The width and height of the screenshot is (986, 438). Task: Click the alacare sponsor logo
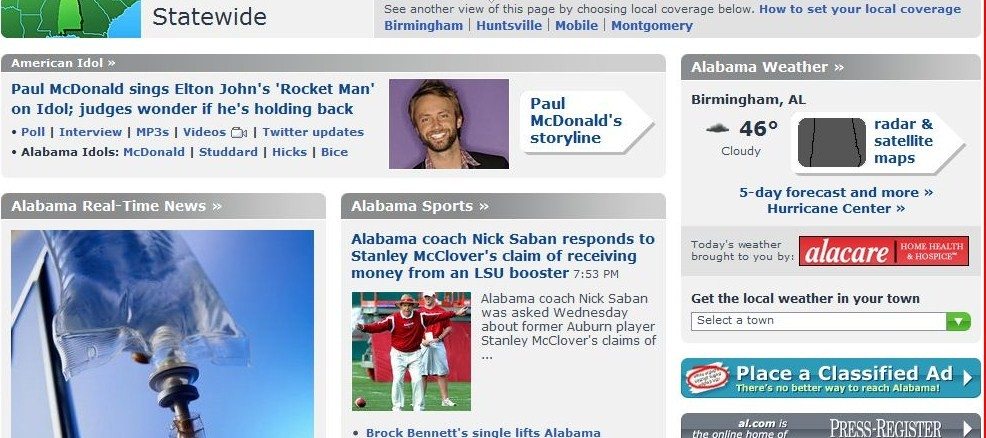tap(884, 251)
